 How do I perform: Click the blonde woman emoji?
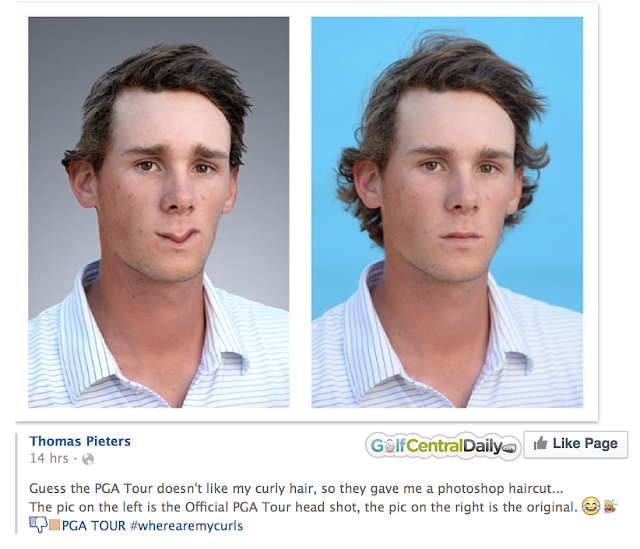pyautogui.click(x=610, y=507)
